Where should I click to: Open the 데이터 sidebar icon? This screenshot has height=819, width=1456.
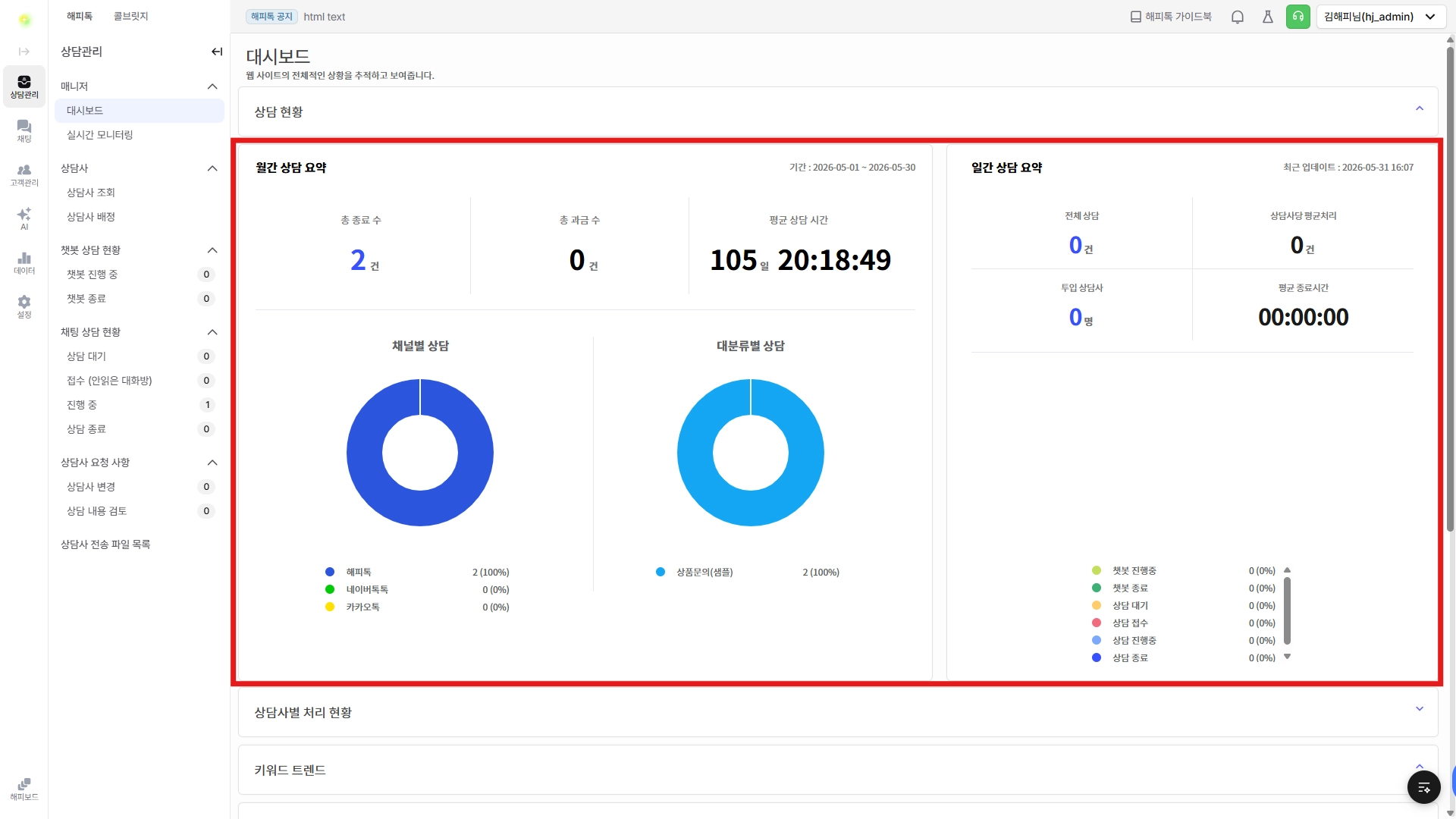point(24,262)
